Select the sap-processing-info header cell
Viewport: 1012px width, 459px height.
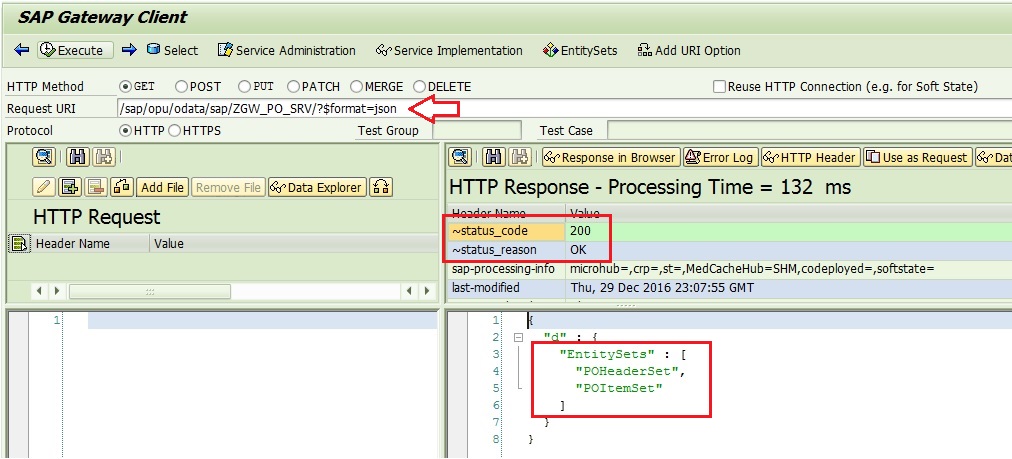506,269
